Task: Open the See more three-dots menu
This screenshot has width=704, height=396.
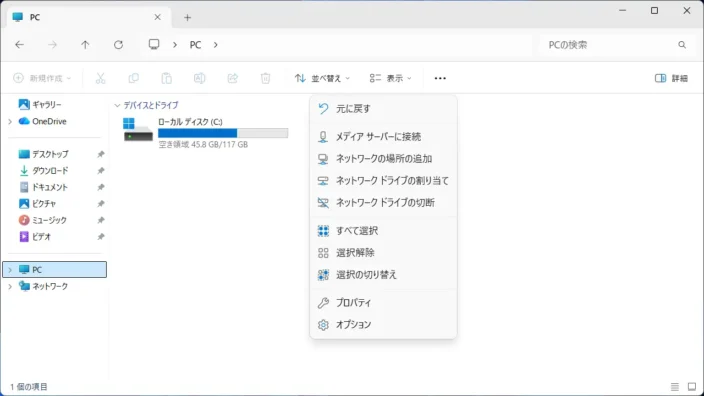Action: point(440,78)
